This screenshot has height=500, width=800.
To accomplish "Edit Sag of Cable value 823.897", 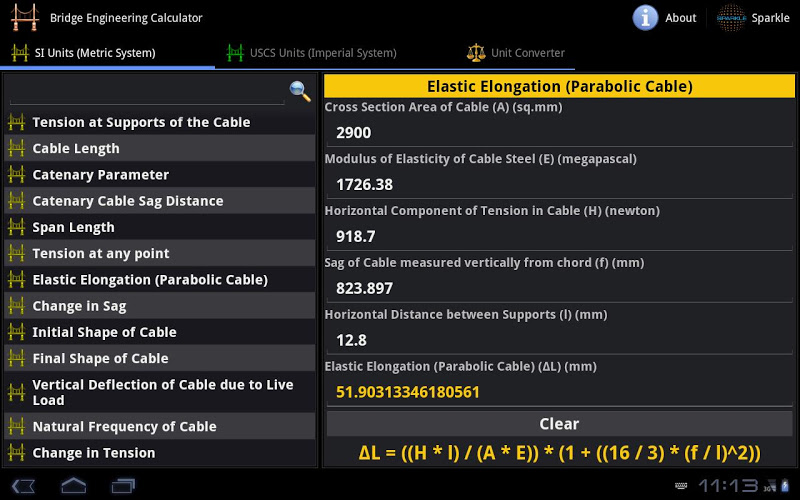I will [x=559, y=288].
